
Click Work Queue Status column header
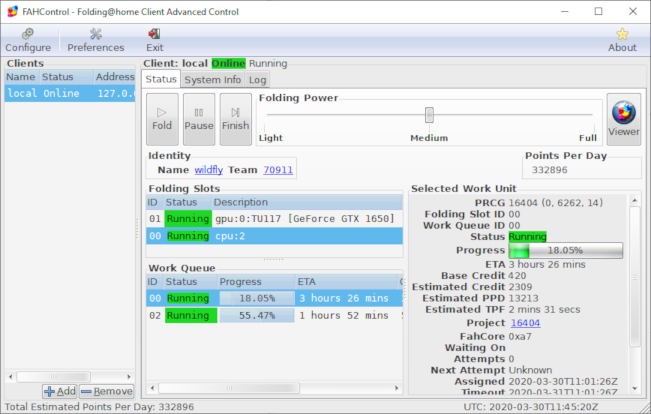point(190,282)
